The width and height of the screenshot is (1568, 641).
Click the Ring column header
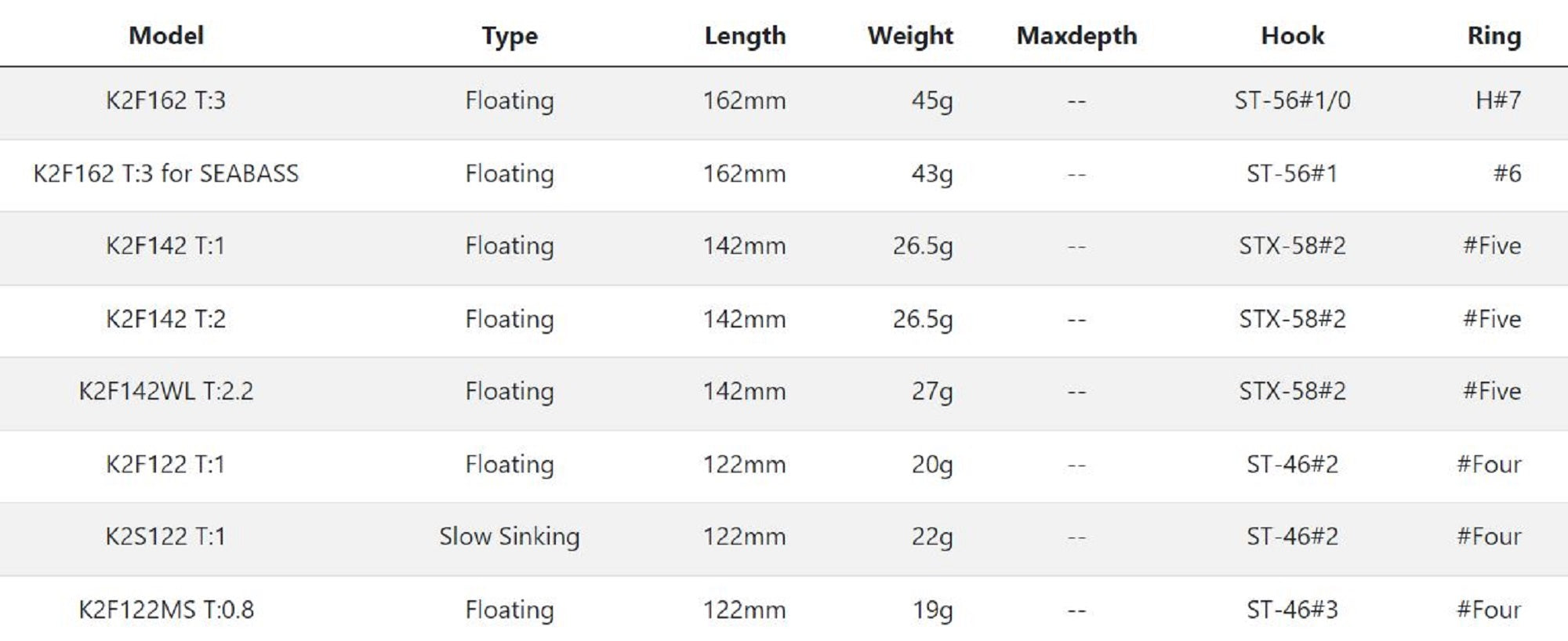[x=1494, y=35]
